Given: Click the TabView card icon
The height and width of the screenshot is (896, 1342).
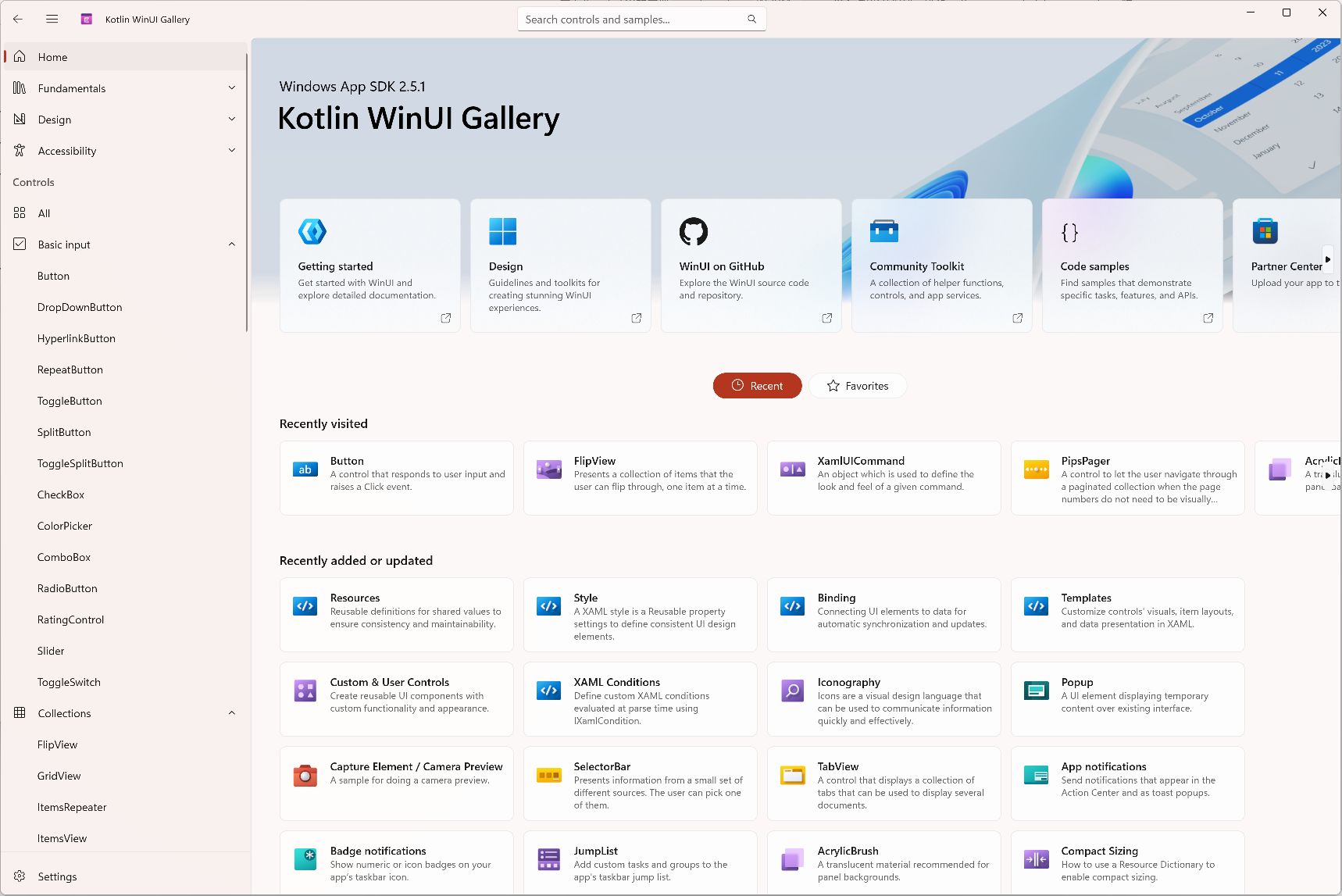Looking at the screenshot, I should point(793,775).
